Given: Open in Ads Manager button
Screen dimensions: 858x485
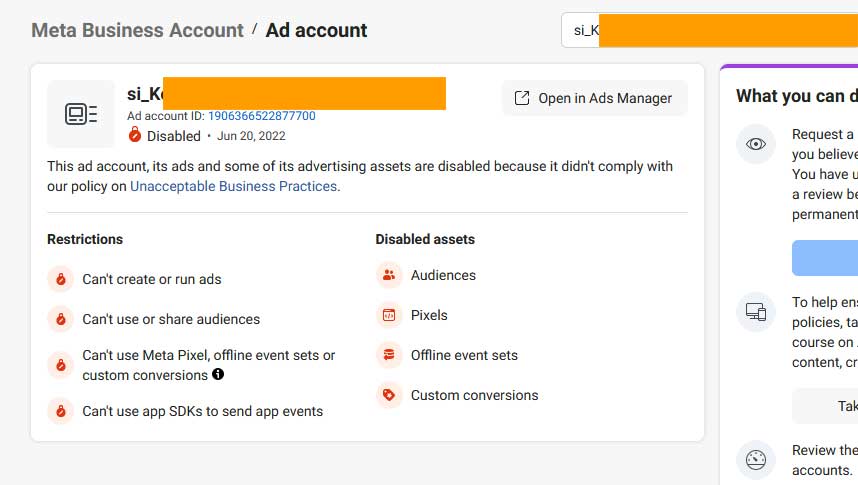Looking at the screenshot, I should pyautogui.click(x=594, y=98).
